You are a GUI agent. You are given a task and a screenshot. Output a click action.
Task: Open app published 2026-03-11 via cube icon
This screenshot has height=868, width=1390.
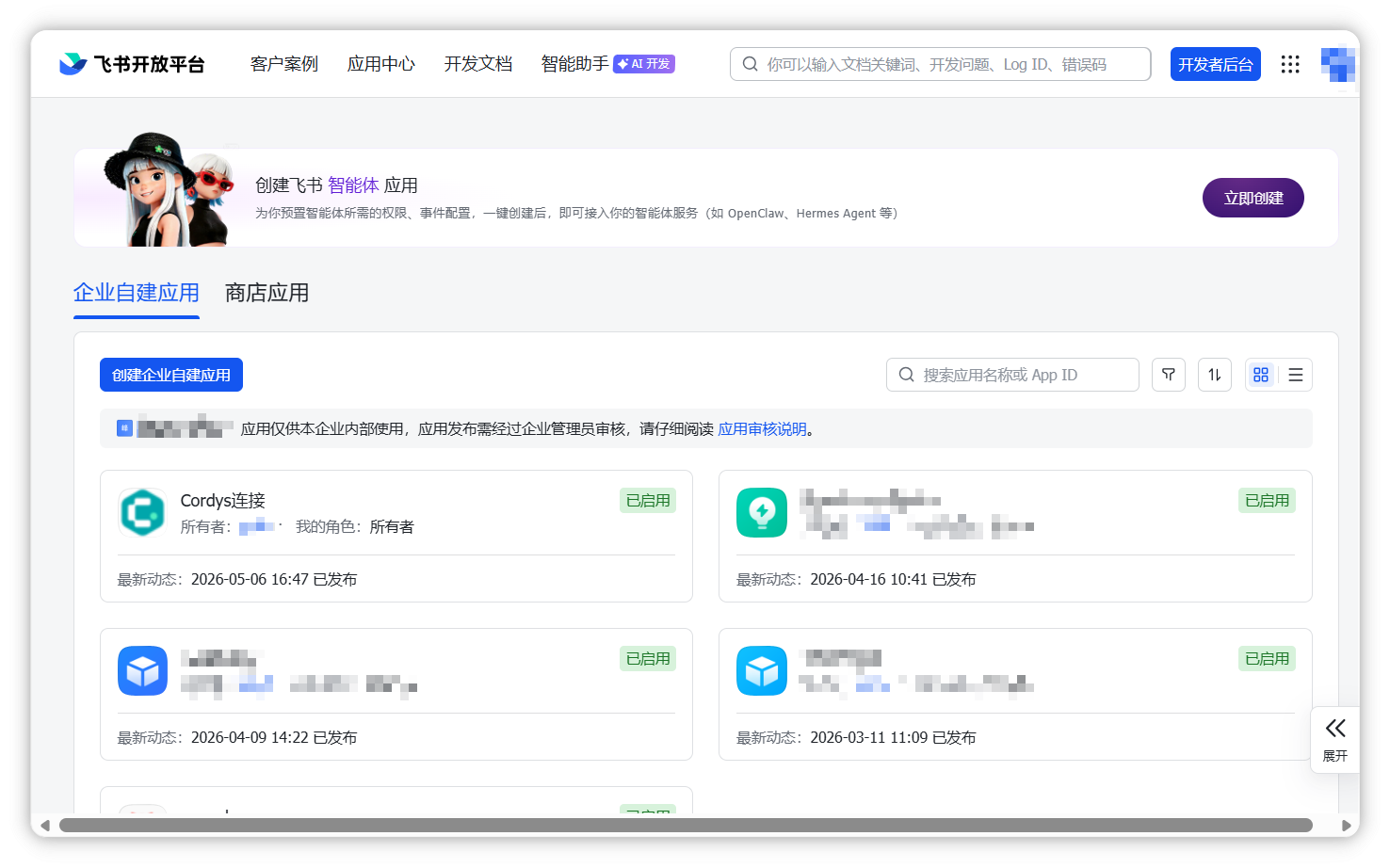click(762, 670)
